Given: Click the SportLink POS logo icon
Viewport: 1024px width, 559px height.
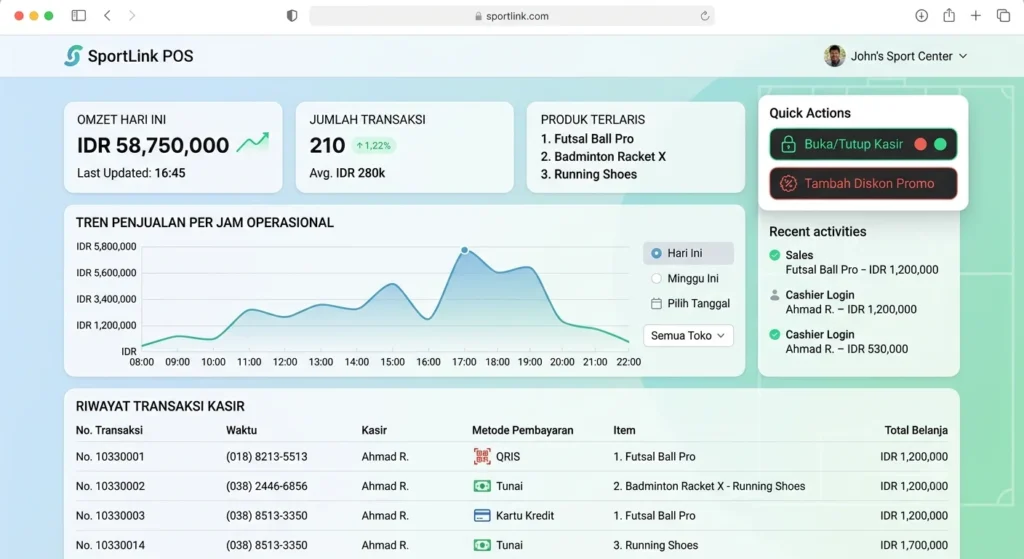Looking at the screenshot, I should [73, 56].
